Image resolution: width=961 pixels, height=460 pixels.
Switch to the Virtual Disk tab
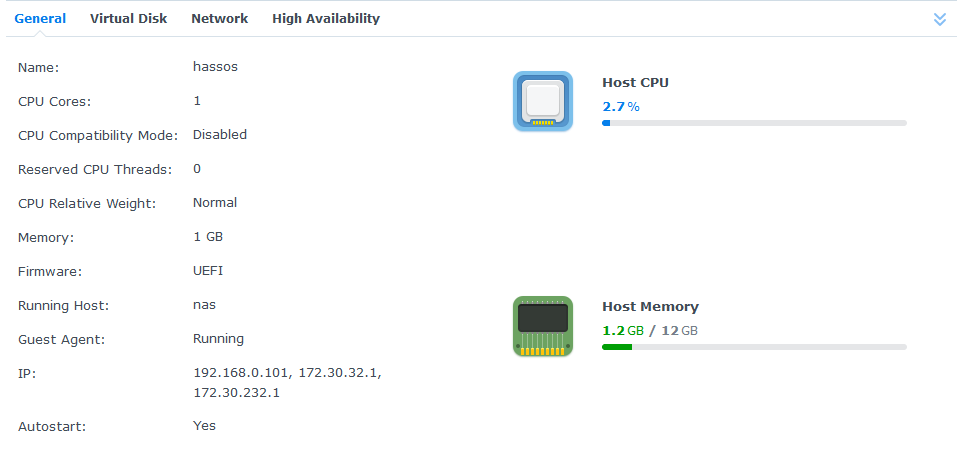(x=128, y=18)
